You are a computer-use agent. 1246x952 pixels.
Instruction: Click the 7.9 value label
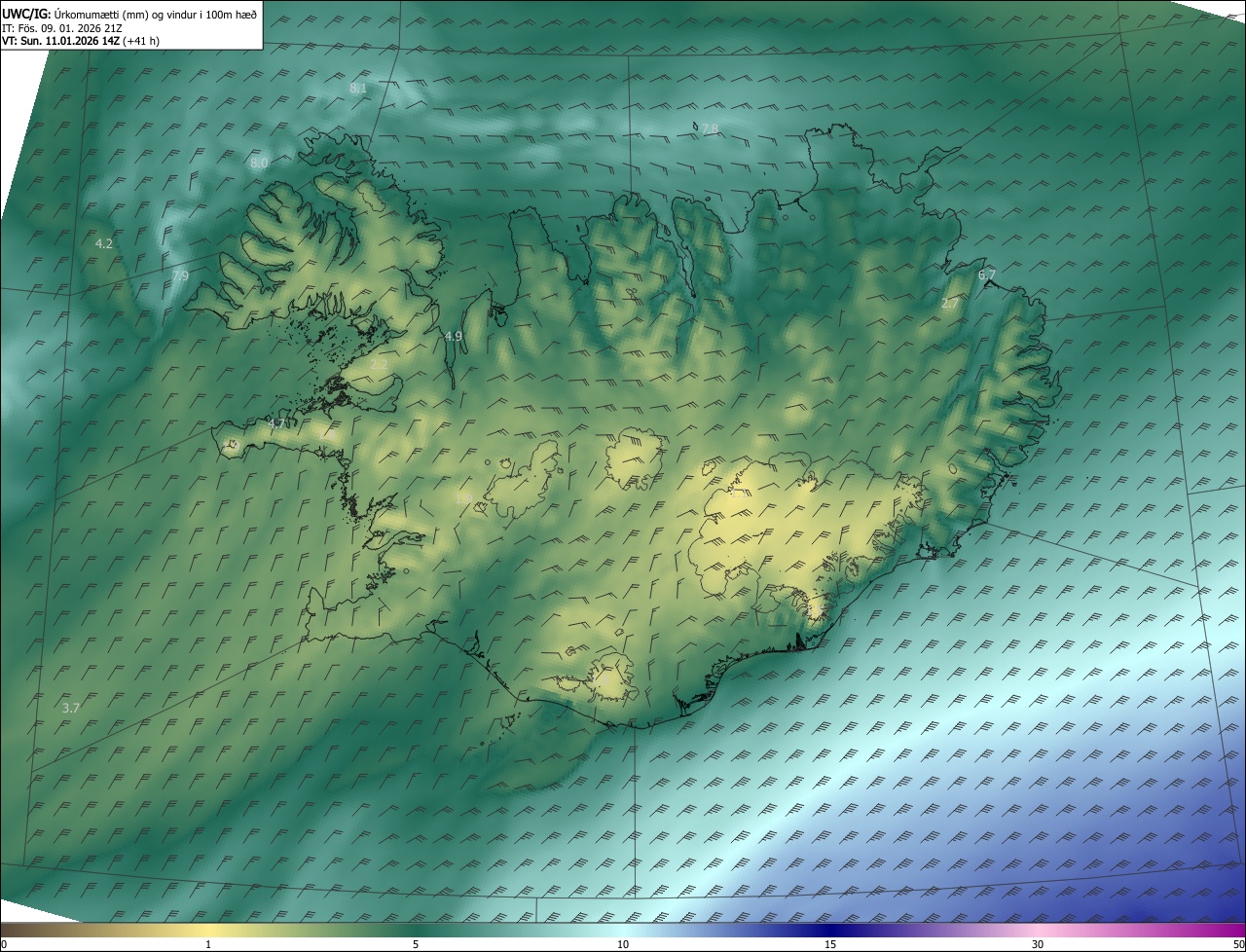pos(180,276)
